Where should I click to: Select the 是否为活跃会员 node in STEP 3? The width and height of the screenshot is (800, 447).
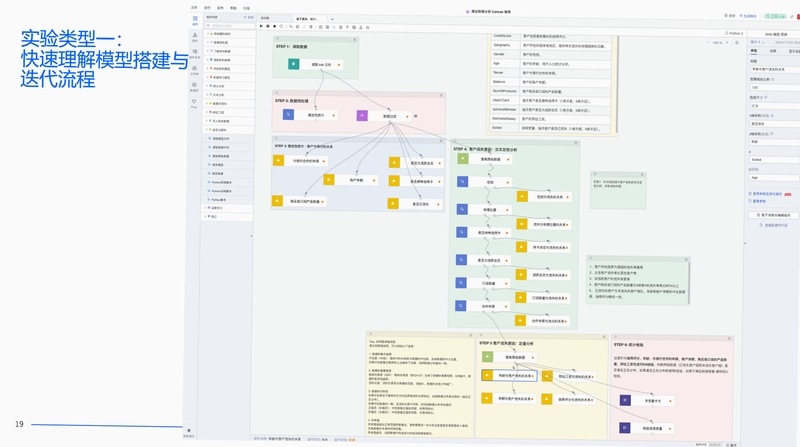coord(416,163)
